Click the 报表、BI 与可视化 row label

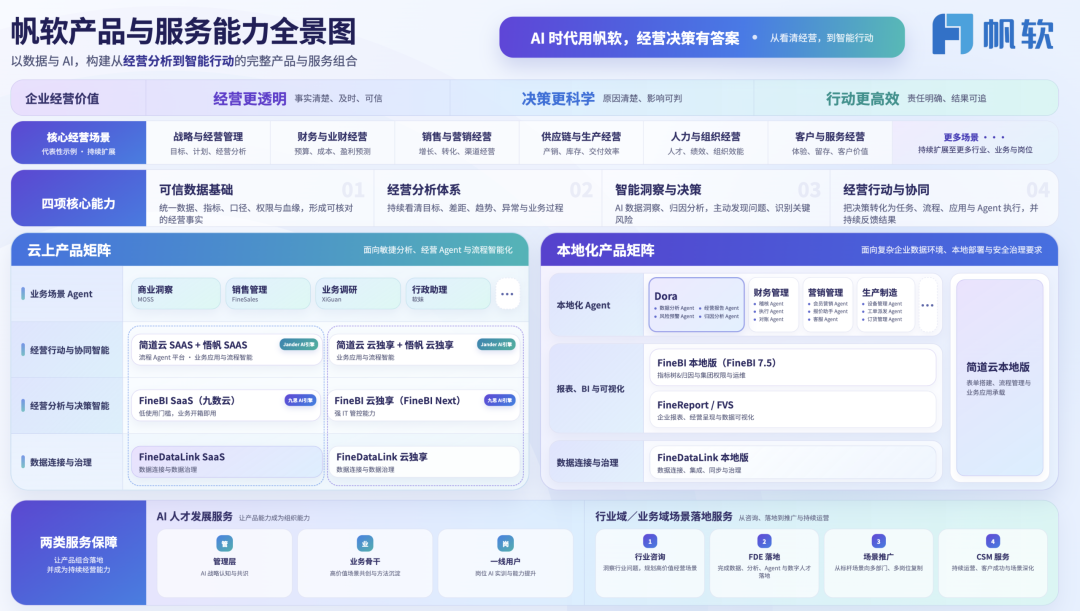[590, 389]
